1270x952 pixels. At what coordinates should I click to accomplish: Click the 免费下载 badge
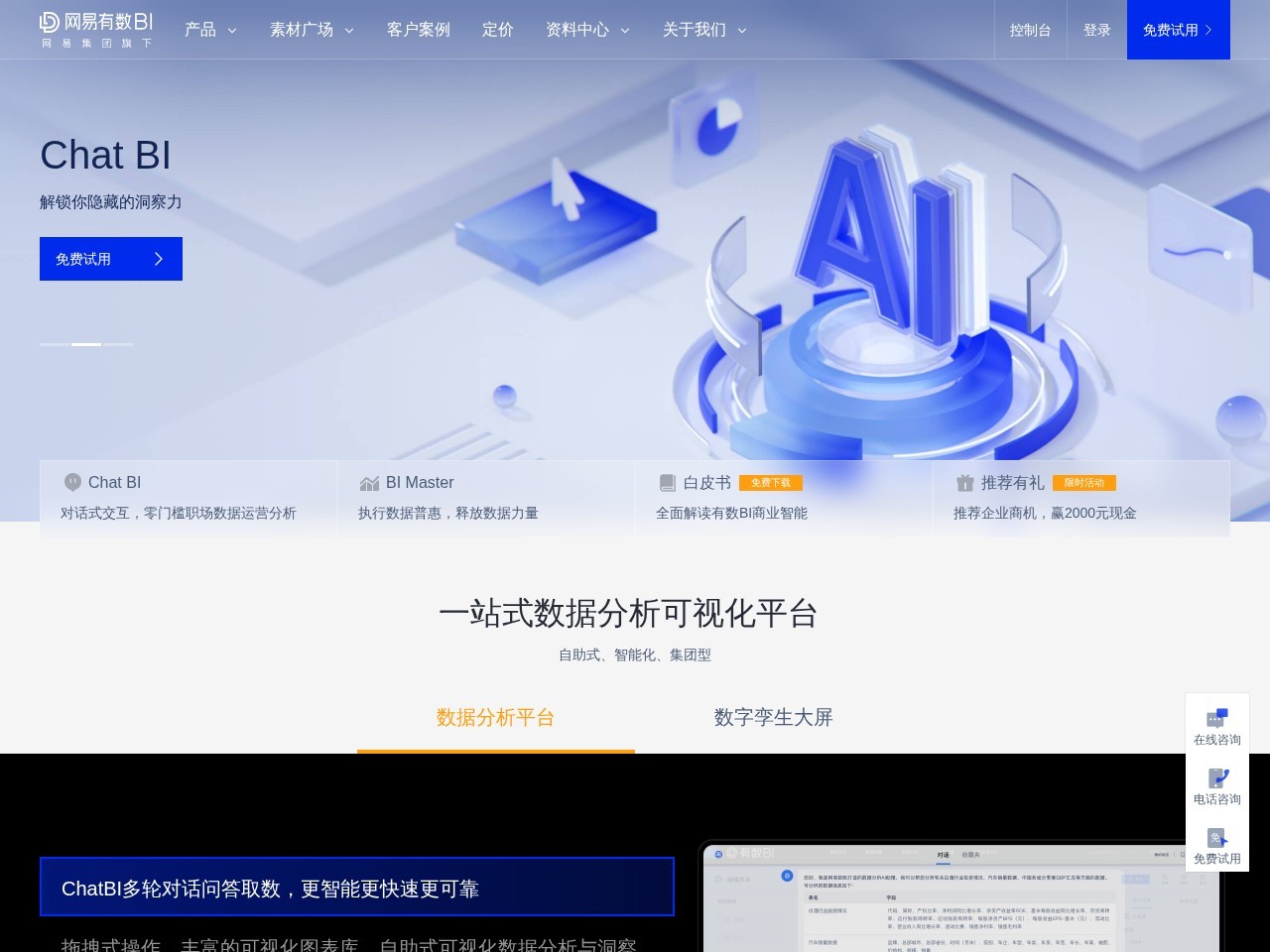pyautogui.click(x=771, y=483)
